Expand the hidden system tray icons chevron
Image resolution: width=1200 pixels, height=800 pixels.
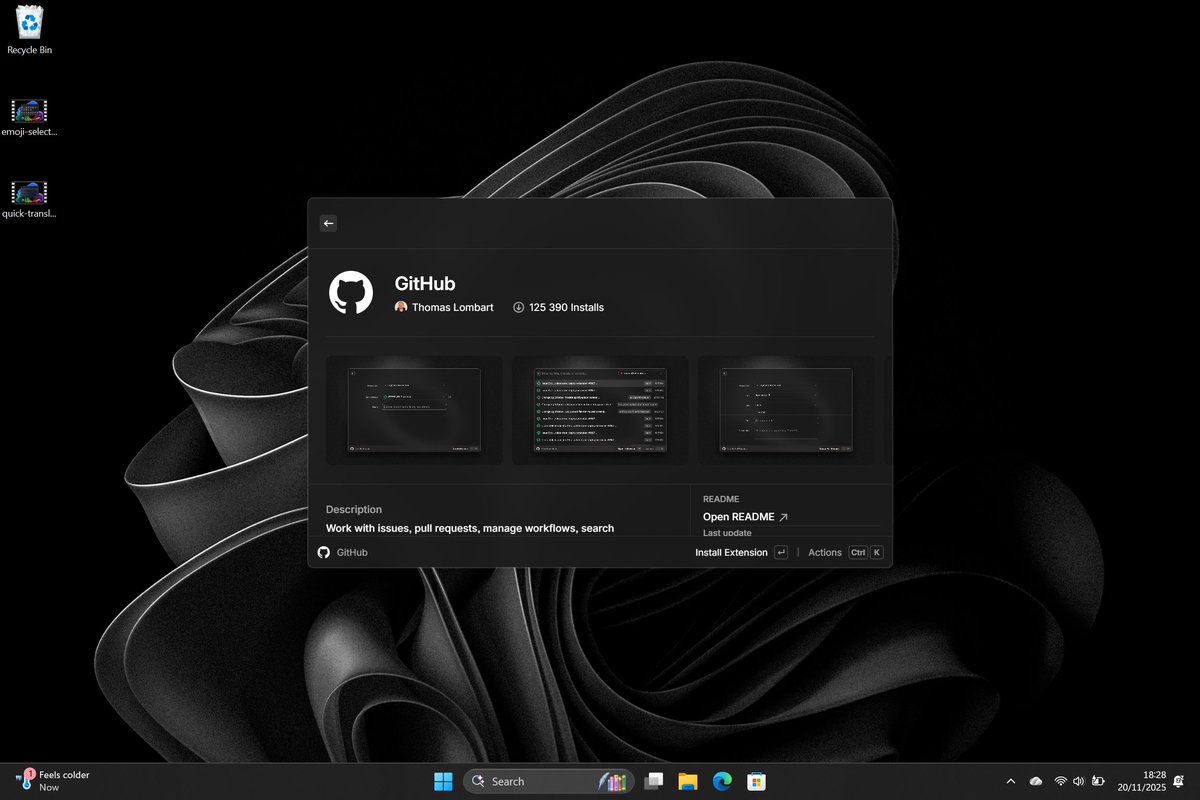click(1010, 781)
